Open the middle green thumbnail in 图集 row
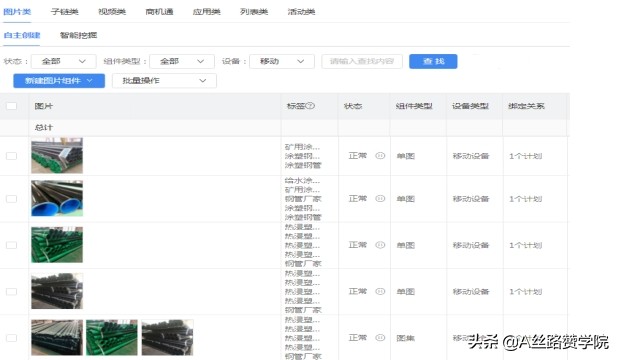The image size is (619, 360). click(x=112, y=338)
